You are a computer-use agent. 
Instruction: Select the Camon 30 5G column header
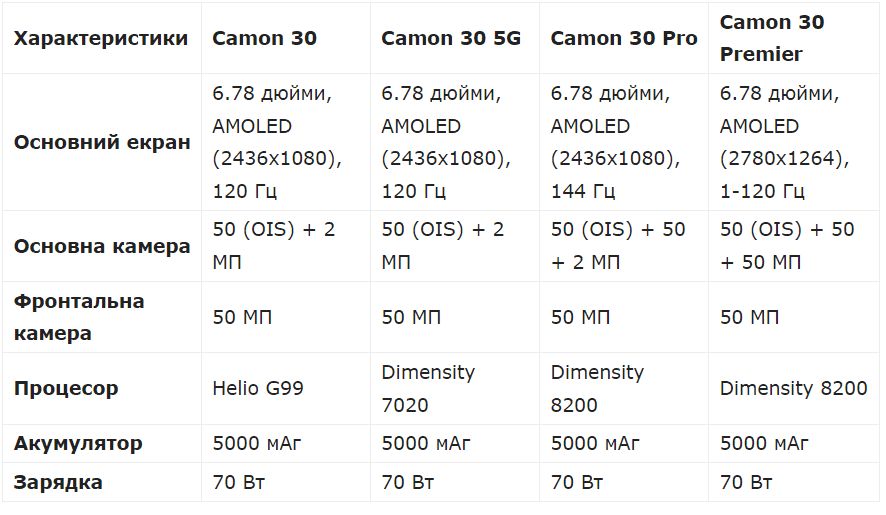tap(451, 39)
